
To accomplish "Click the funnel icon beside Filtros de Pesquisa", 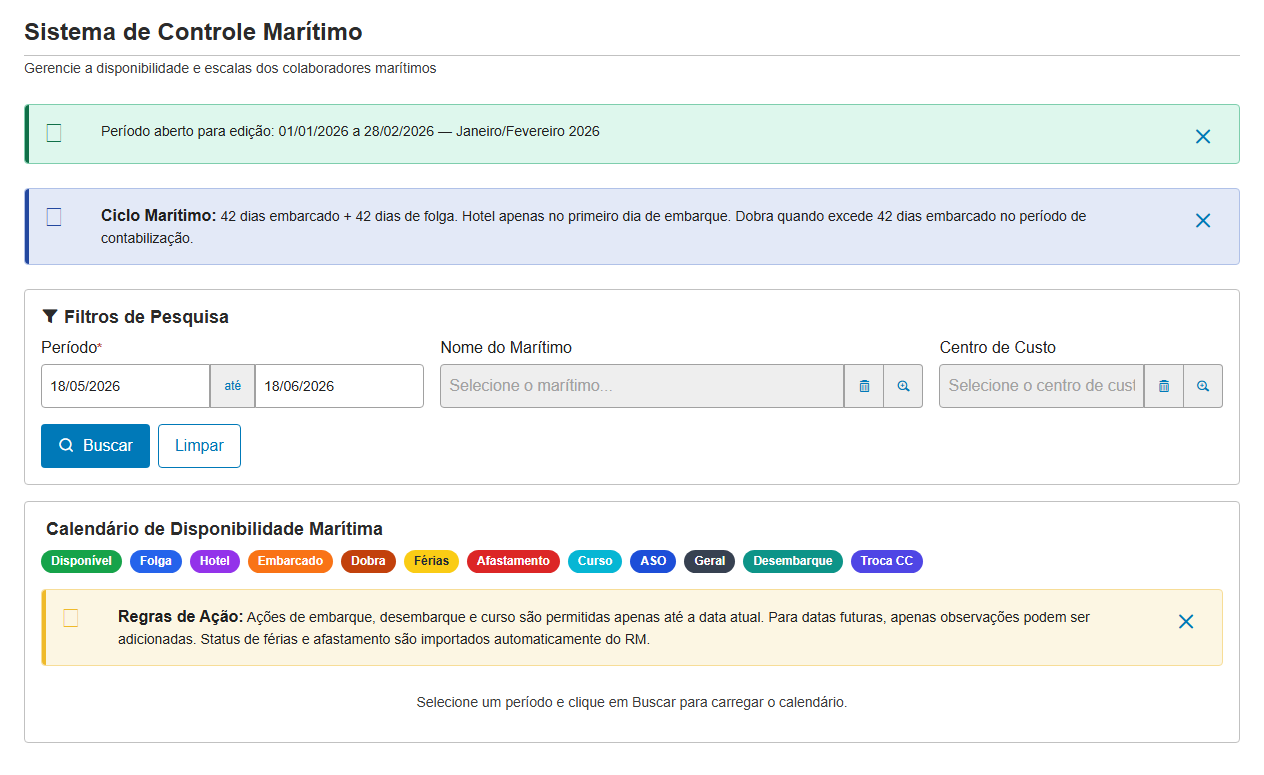I will 50,316.
